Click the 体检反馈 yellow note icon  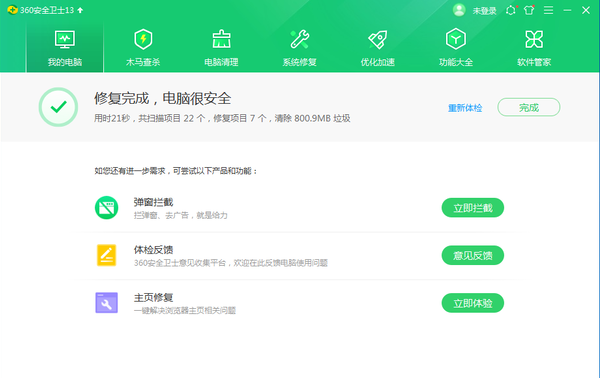pos(106,255)
